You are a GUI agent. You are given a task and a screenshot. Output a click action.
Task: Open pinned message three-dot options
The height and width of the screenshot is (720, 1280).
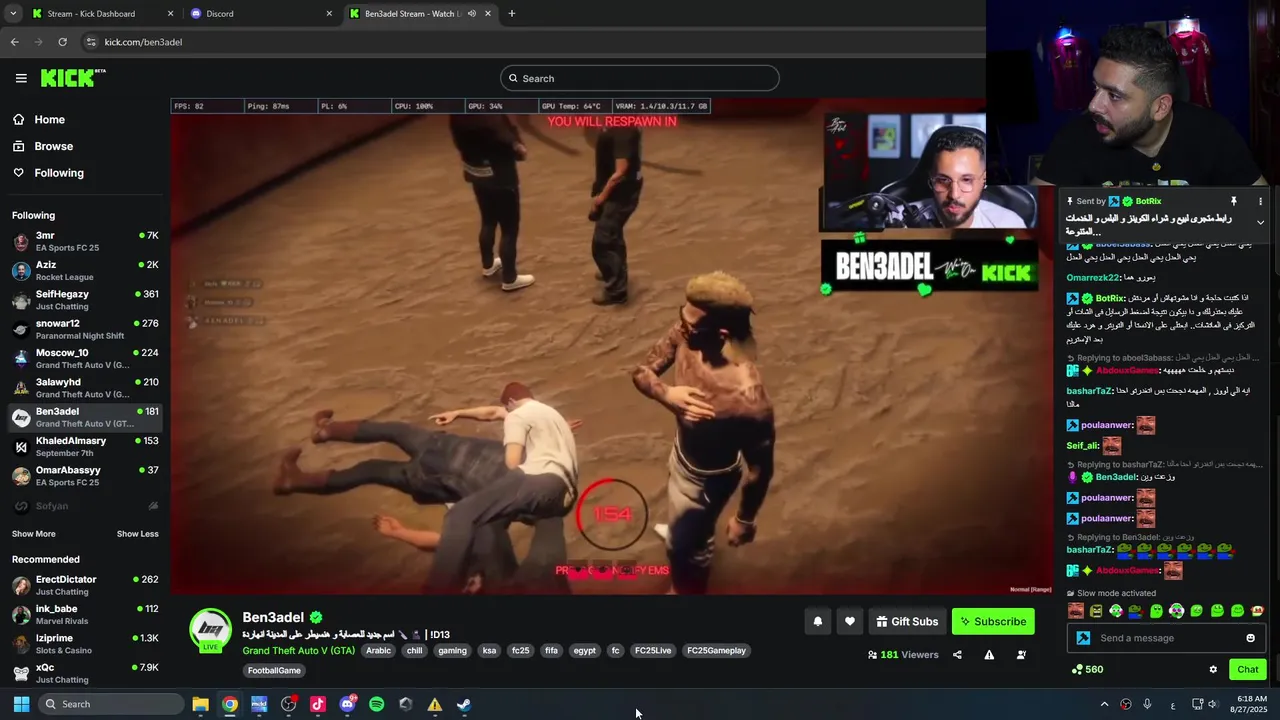pos(1260,201)
